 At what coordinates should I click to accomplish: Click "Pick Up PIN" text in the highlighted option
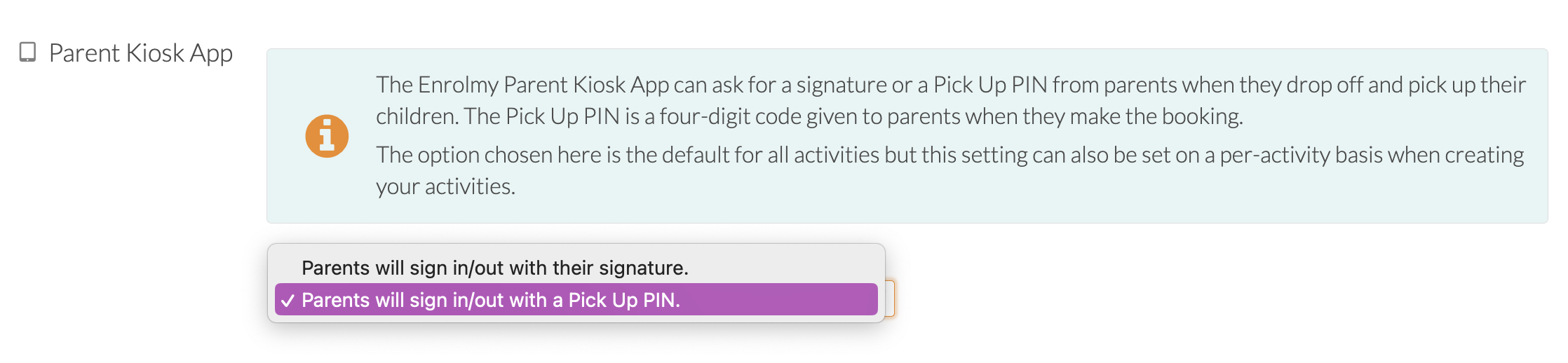pyautogui.click(x=622, y=301)
